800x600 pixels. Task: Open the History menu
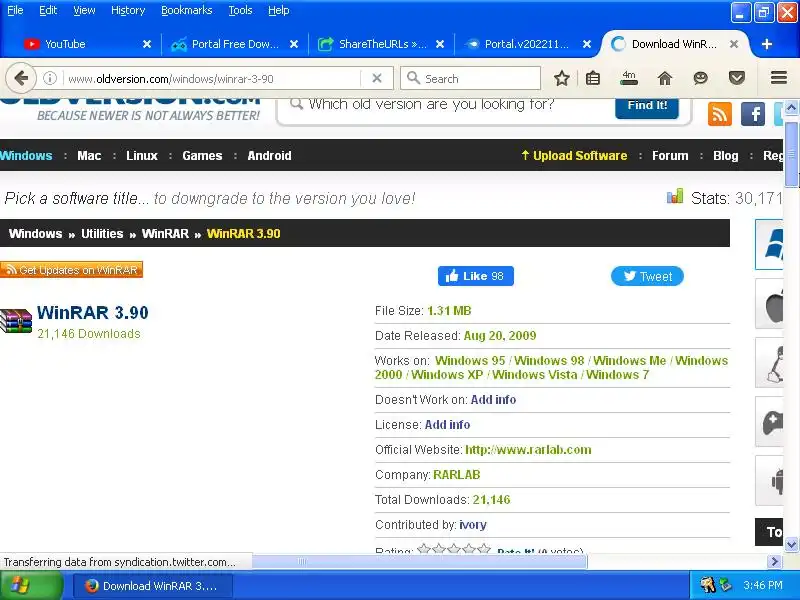(128, 10)
